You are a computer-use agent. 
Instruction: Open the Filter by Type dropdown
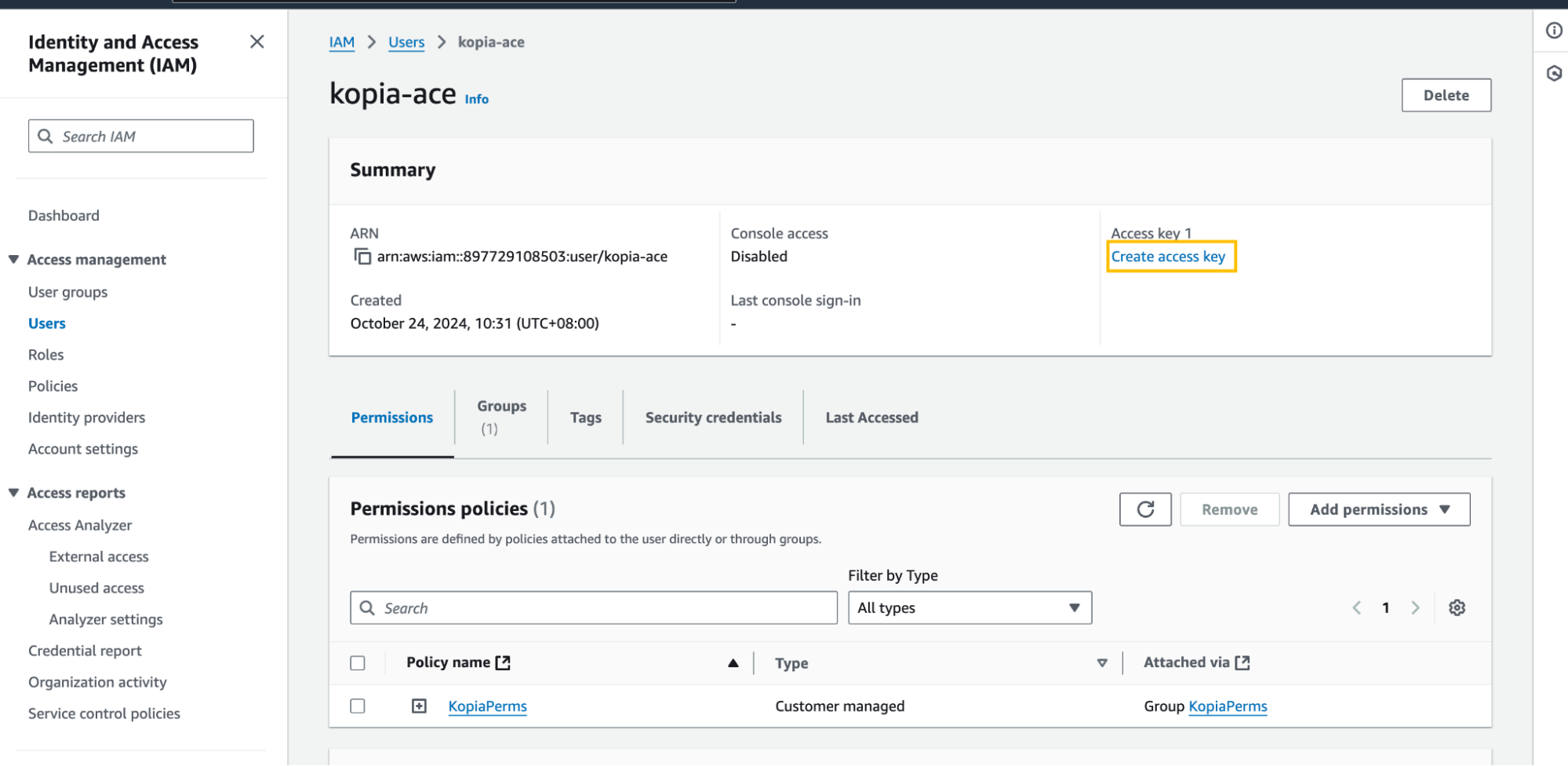(x=970, y=607)
